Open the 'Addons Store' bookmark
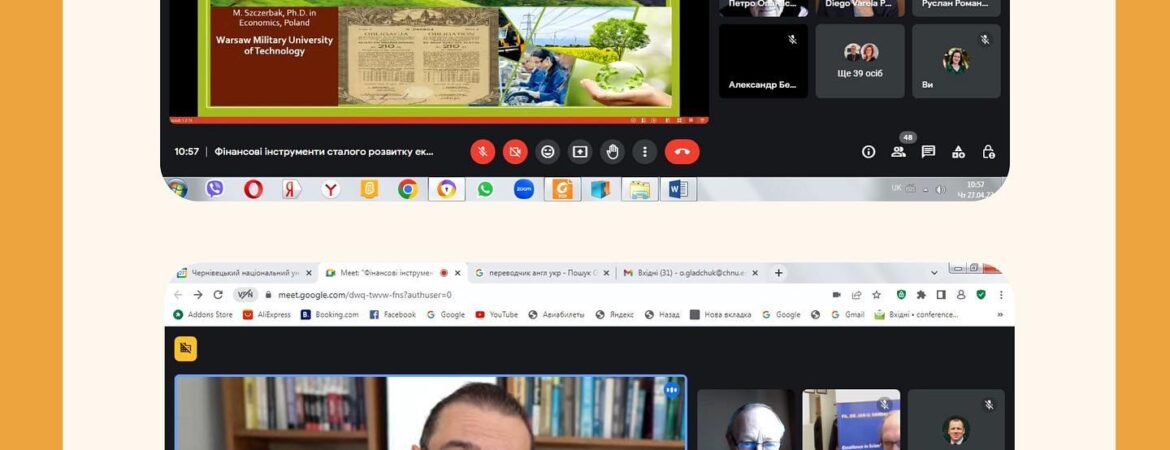Image resolution: width=1170 pixels, height=450 pixels. (x=203, y=315)
